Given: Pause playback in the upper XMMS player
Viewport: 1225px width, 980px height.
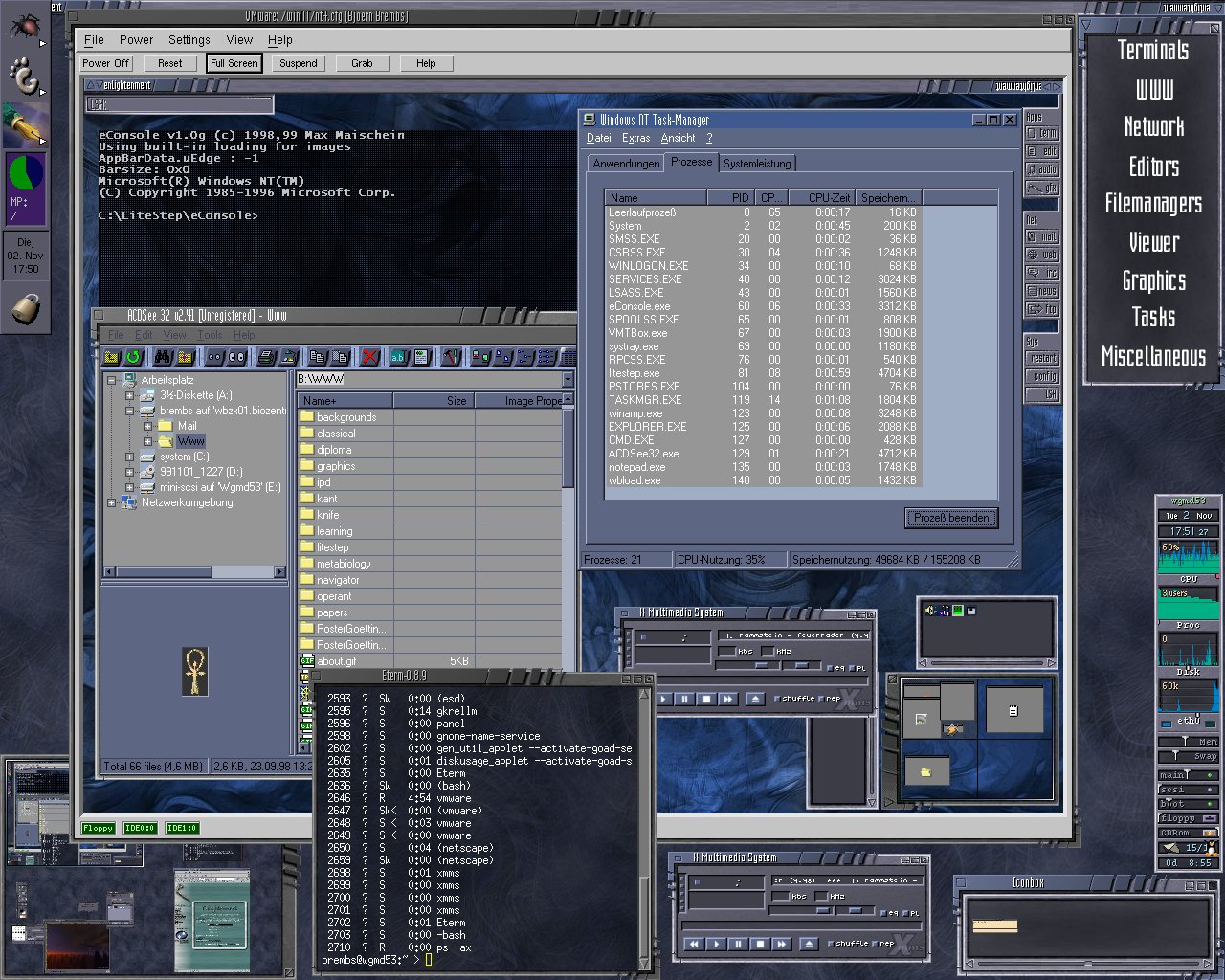Looking at the screenshot, I should pos(685,700).
